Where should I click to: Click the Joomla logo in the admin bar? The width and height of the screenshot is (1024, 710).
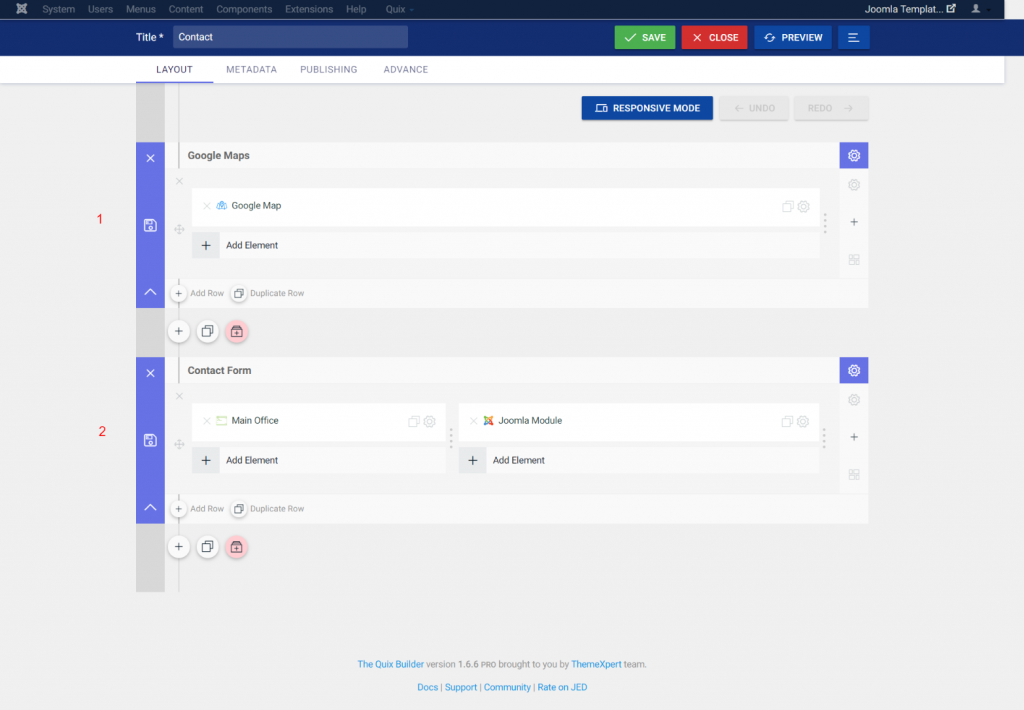click(x=22, y=9)
